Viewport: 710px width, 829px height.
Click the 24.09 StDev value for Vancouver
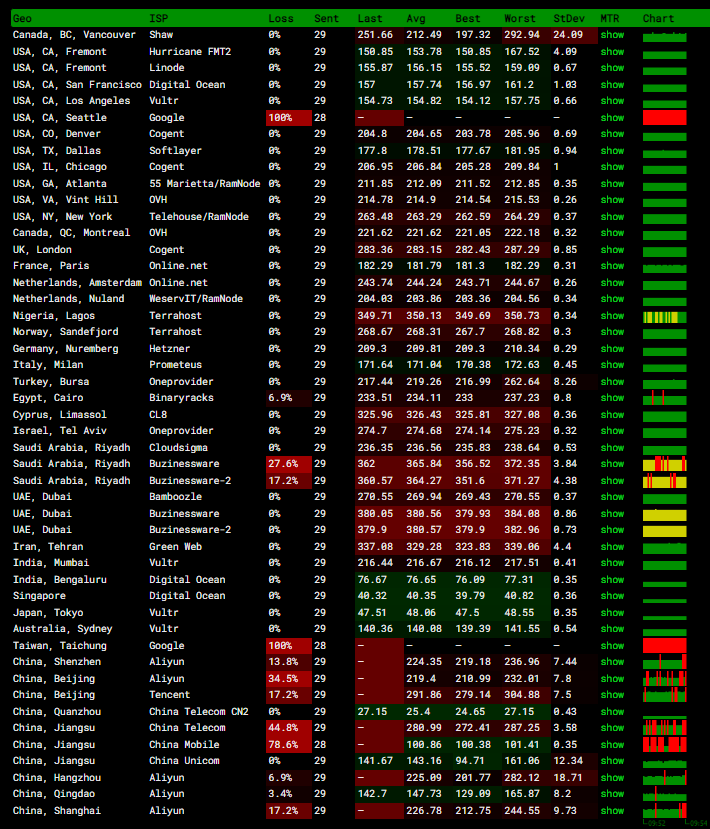568,35
